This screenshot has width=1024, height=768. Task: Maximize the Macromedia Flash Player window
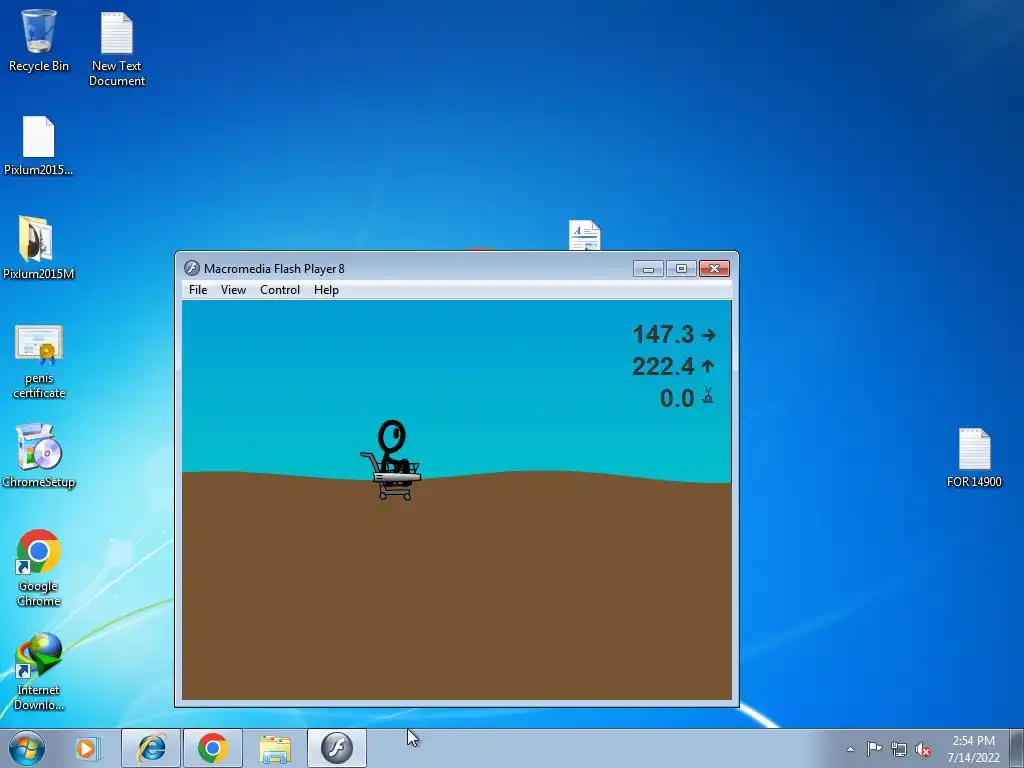point(681,269)
